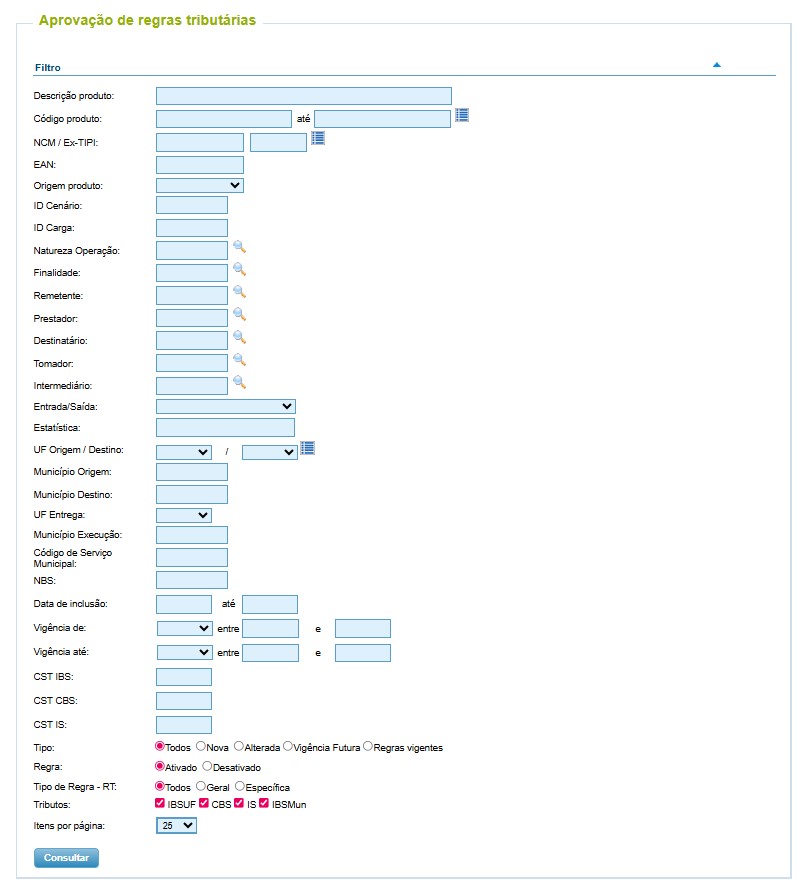Image resolution: width=798 pixels, height=896 pixels.
Task: Open the Origem produto dropdown
Action: (x=200, y=185)
